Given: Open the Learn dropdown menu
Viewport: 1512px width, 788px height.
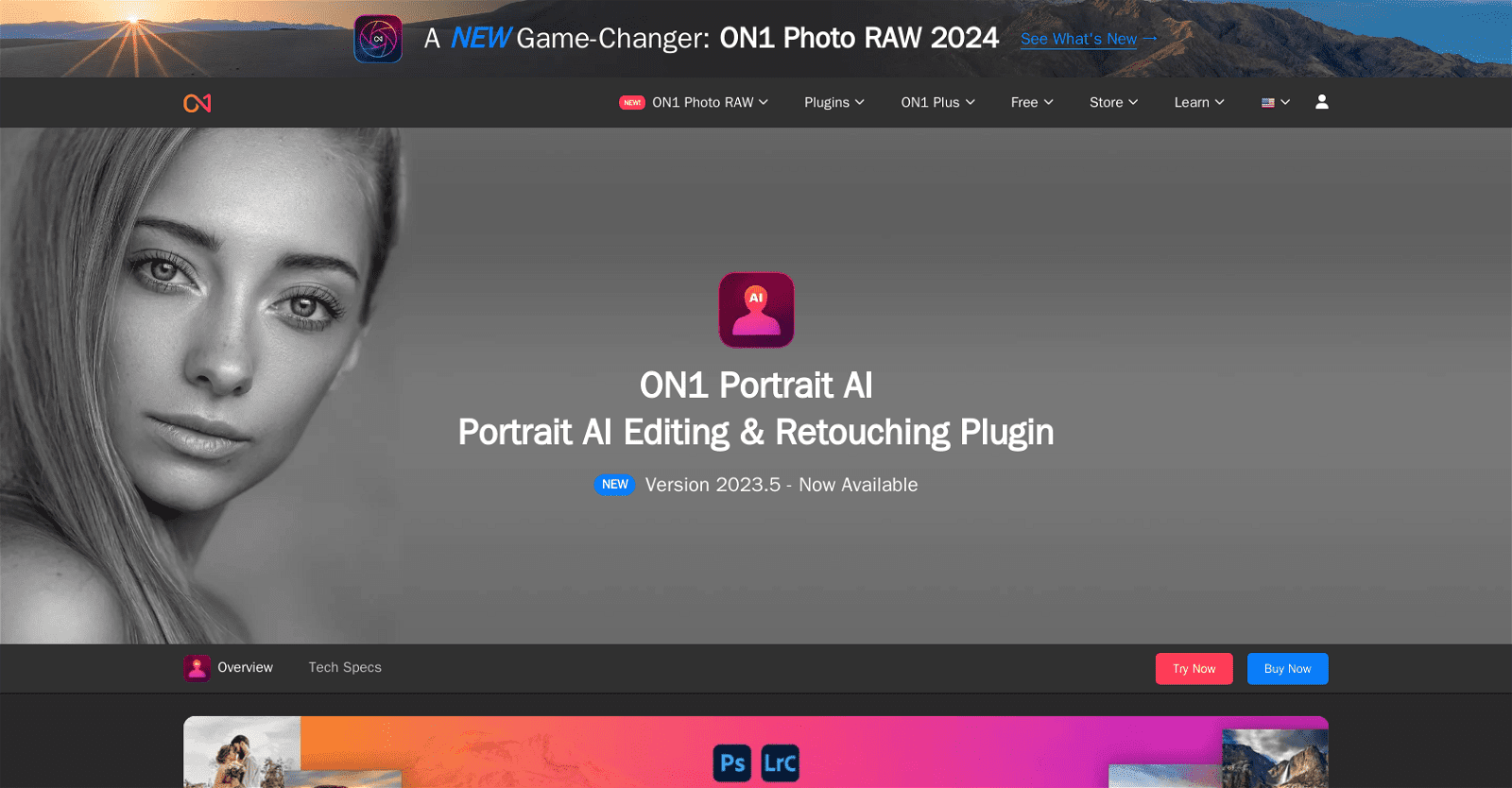Looking at the screenshot, I should 1198,102.
